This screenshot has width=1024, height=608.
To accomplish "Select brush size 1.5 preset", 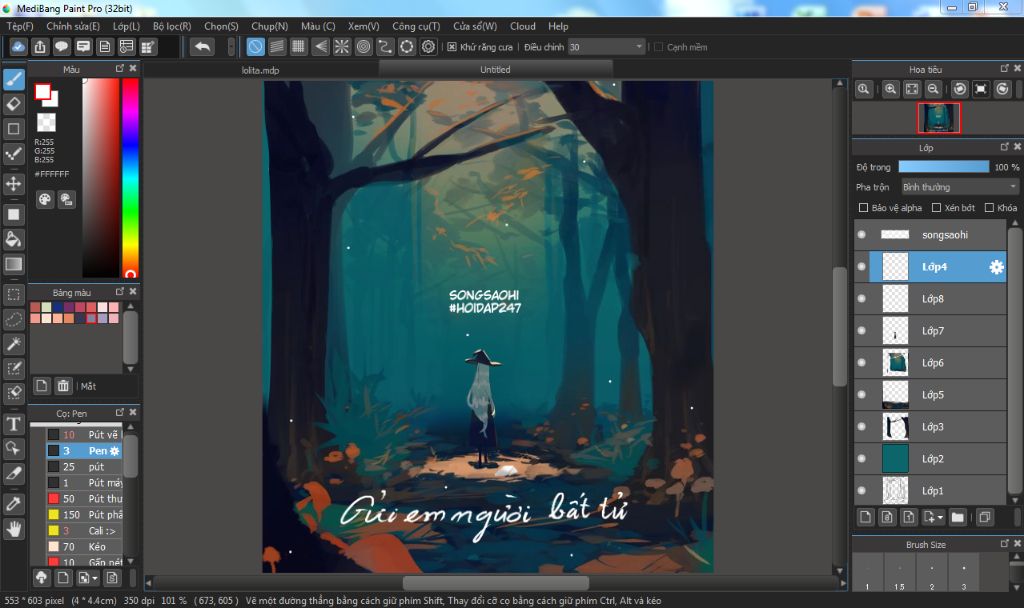I will pos(899,571).
